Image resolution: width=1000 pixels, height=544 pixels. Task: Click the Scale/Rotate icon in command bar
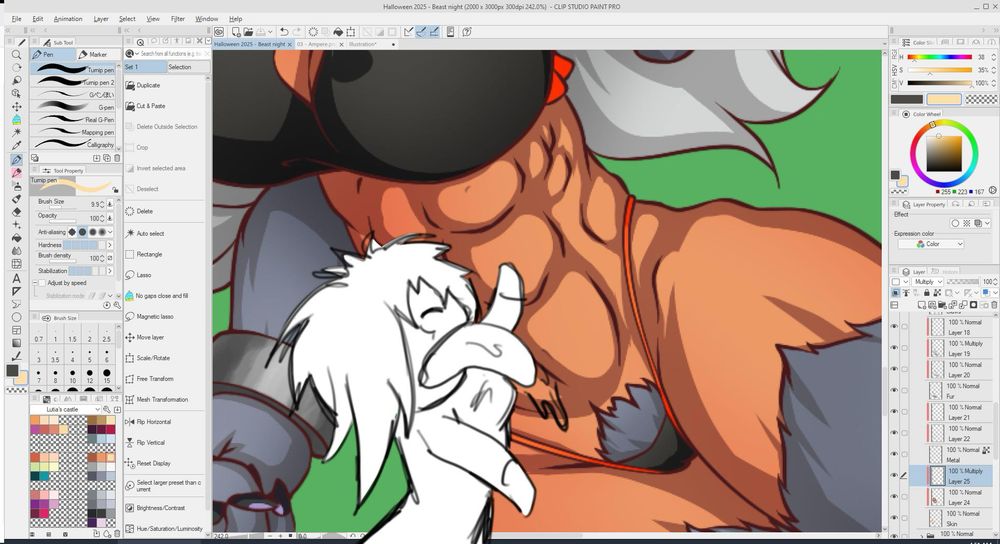pos(351,32)
